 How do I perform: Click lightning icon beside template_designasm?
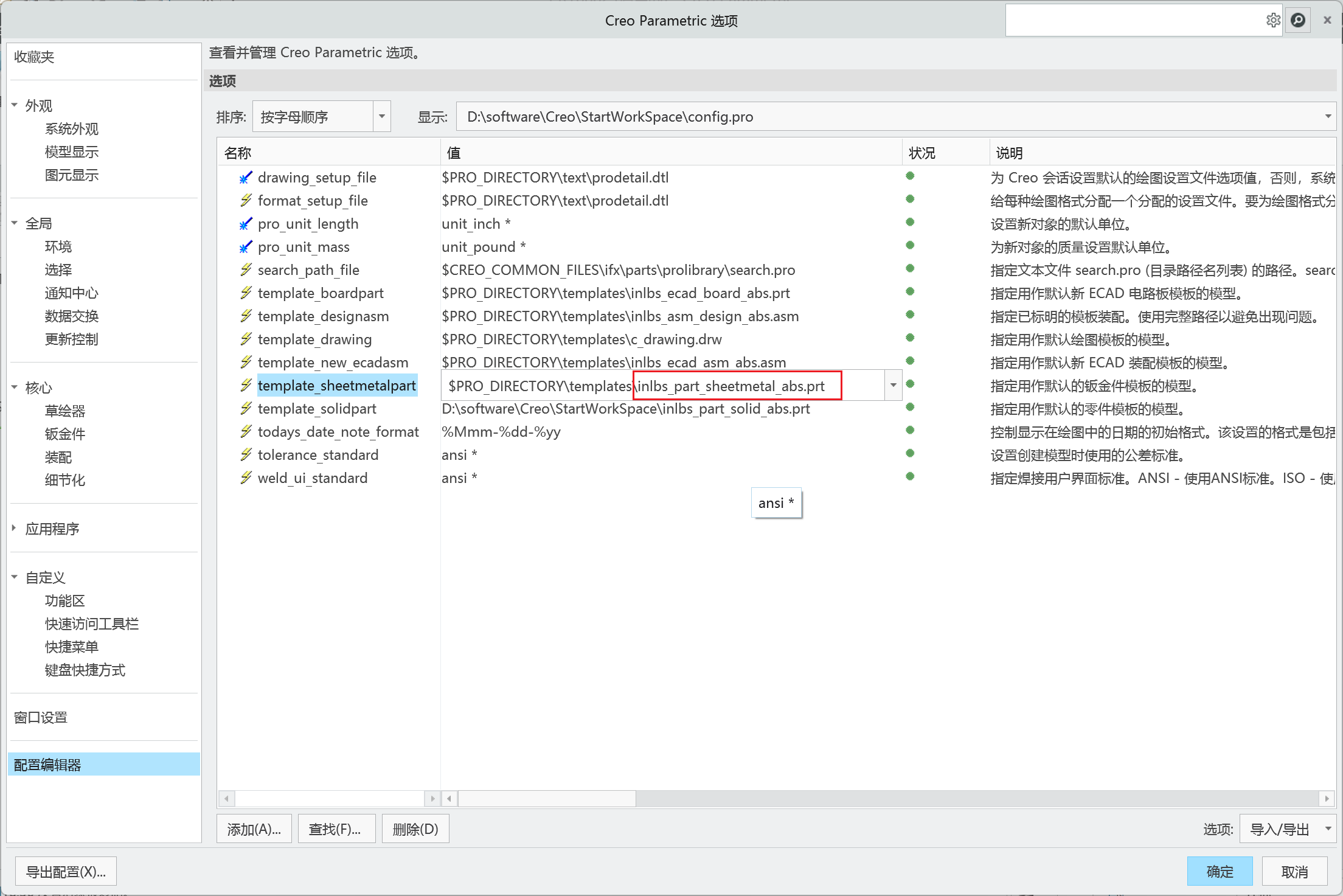[x=246, y=316]
